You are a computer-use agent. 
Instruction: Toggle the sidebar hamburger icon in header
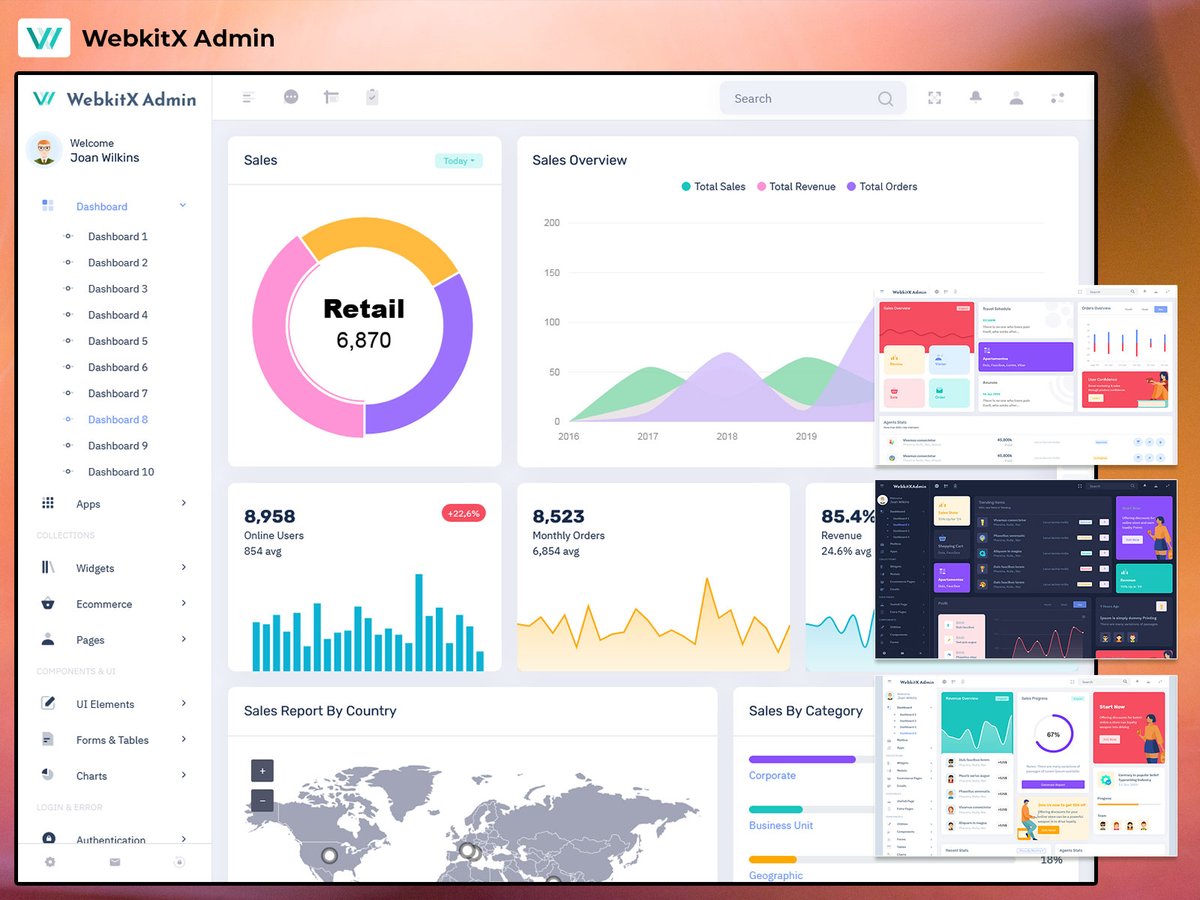coord(247,97)
